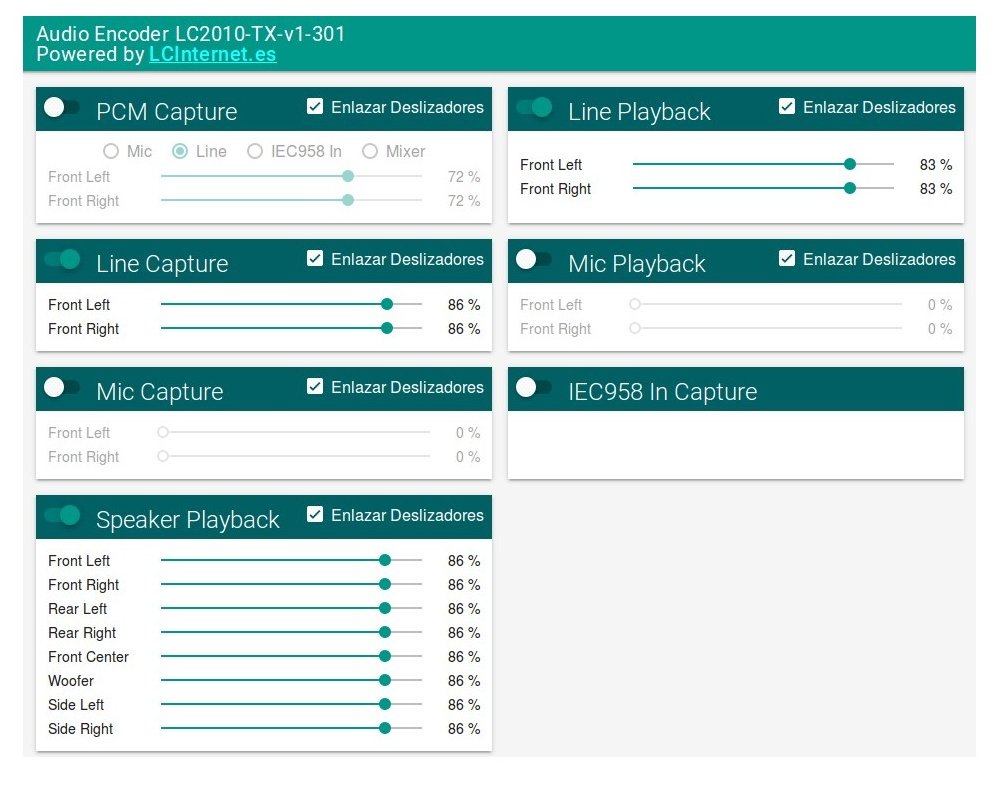Uncheck Enlazar Deslizadores for Speaker Playback
The image size is (1004, 786).
coord(315,514)
